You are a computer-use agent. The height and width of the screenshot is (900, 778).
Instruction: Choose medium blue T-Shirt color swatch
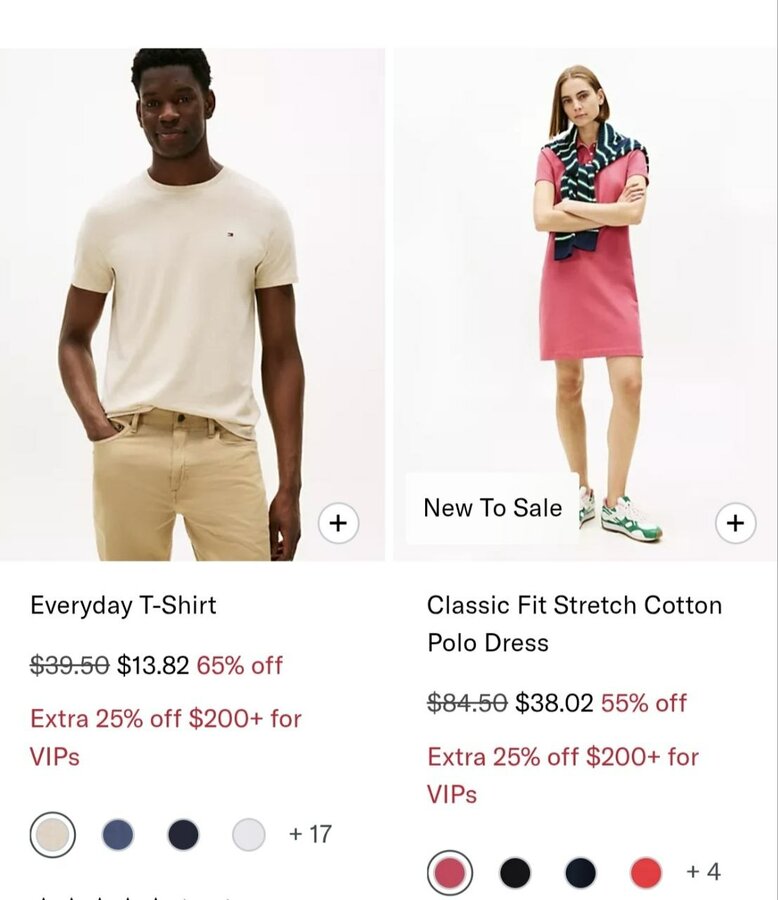[x=118, y=835]
